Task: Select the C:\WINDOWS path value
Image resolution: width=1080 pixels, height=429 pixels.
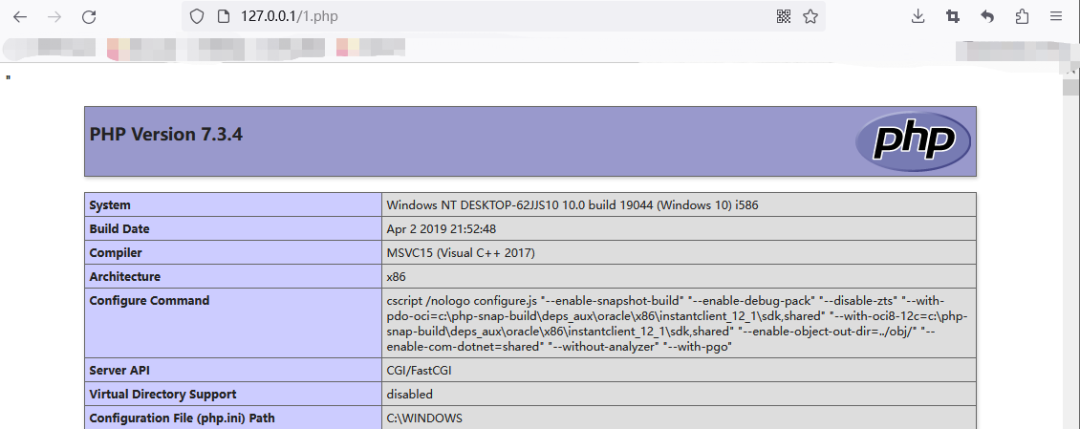Action: [424, 418]
